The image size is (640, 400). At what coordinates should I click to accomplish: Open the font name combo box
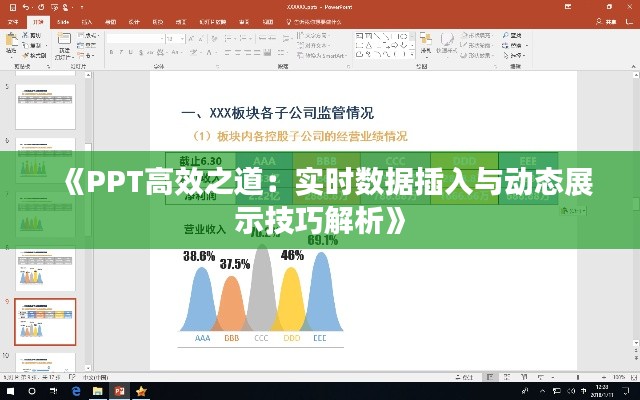coord(135,39)
